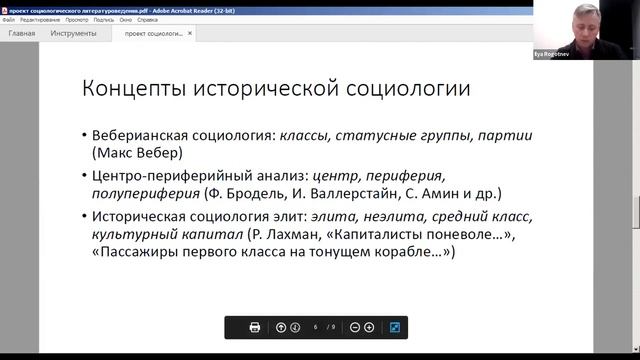Click the current page number field

316,327
